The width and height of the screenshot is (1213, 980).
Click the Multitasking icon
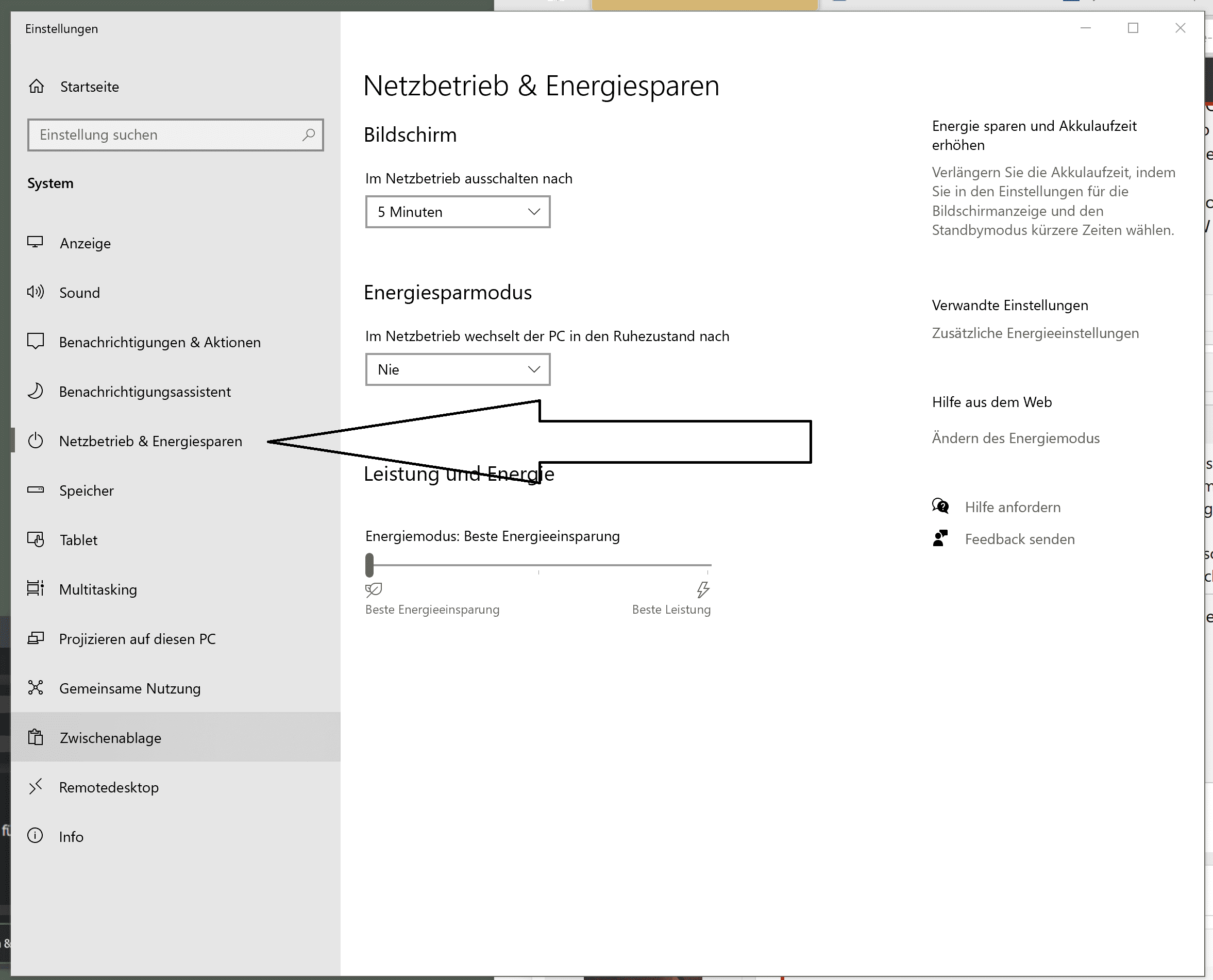pyautogui.click(x=36, y=589)
